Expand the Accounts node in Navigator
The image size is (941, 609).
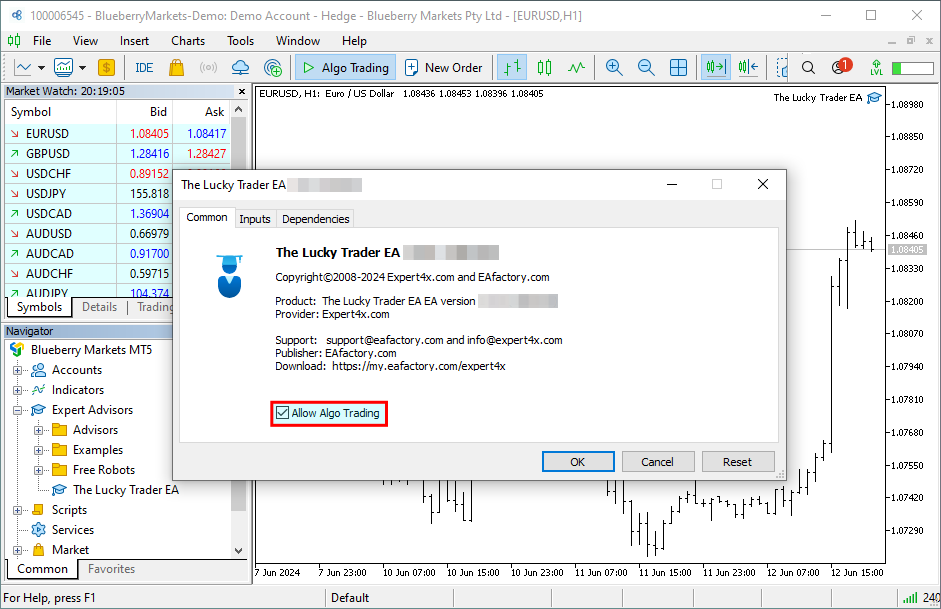tap(17, 370)
